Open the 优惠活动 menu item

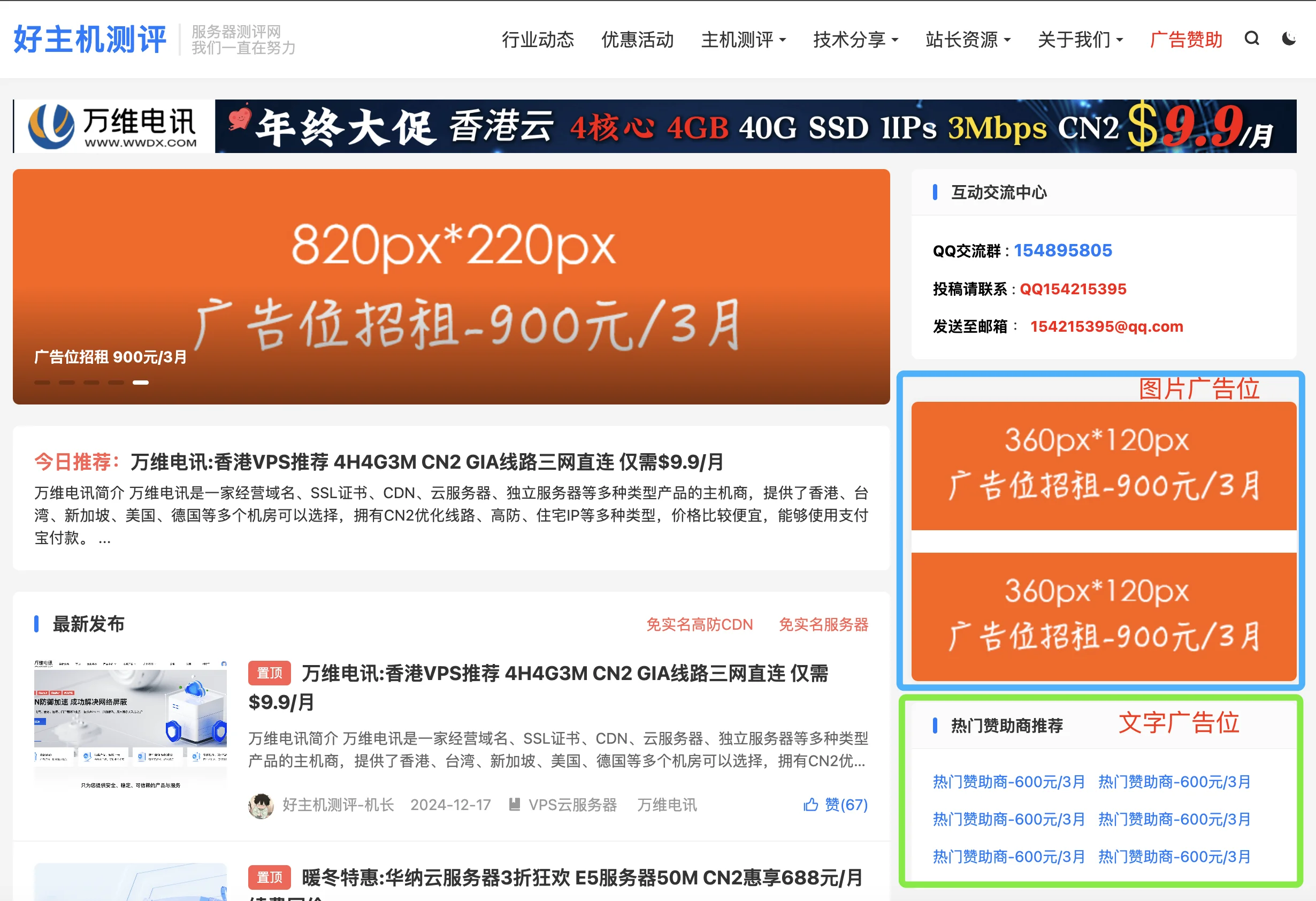638,40
